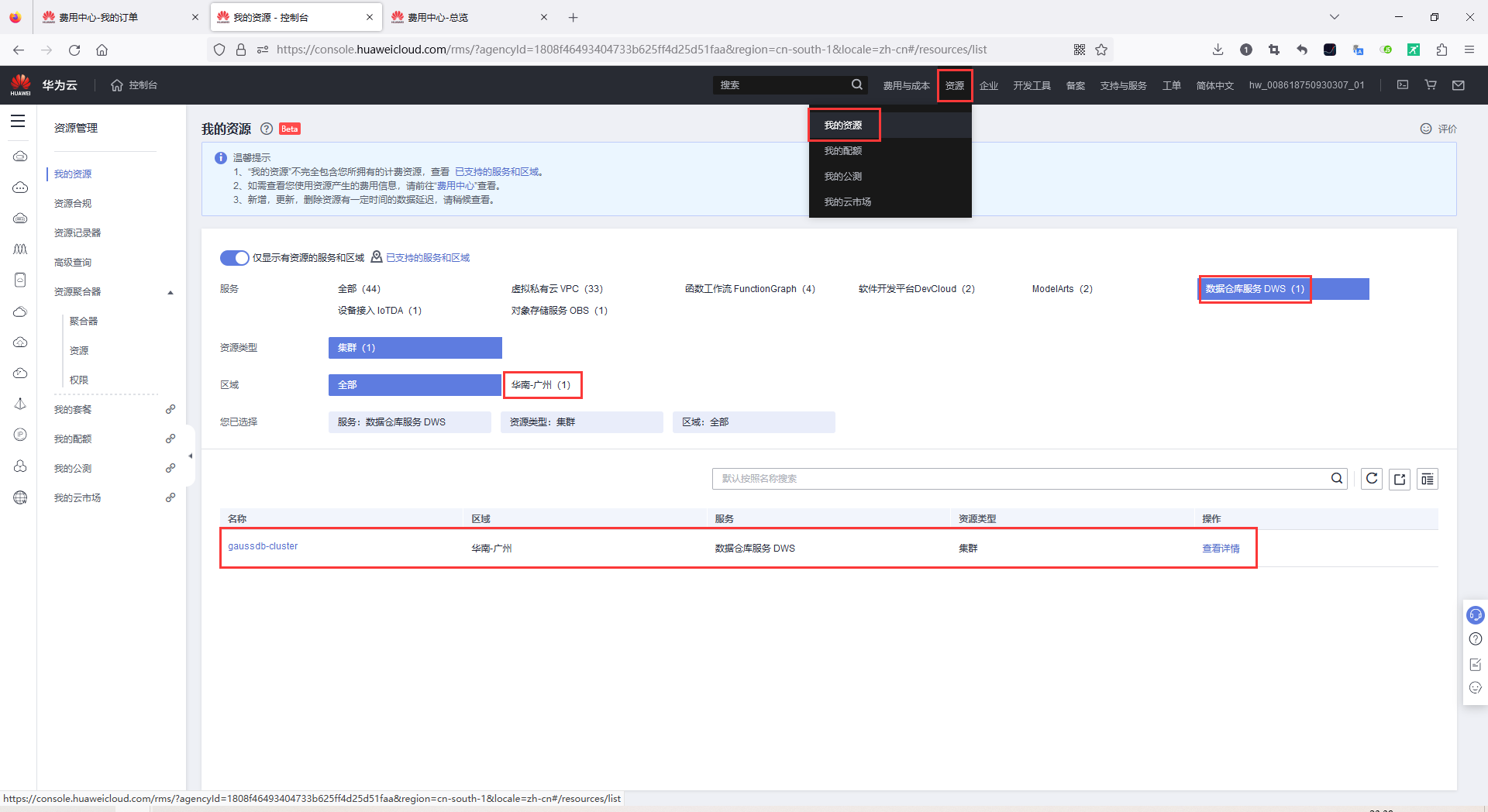Open 高级查询 in the sidebar
Viewport: 1488px width, 812px height.
(73, 263)
